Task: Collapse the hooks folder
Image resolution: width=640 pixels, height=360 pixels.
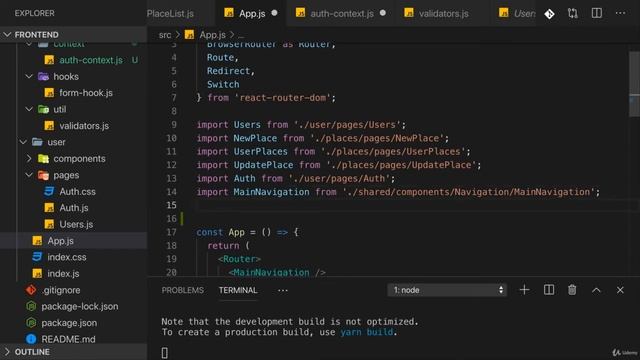Action: [x=29, y=76]
